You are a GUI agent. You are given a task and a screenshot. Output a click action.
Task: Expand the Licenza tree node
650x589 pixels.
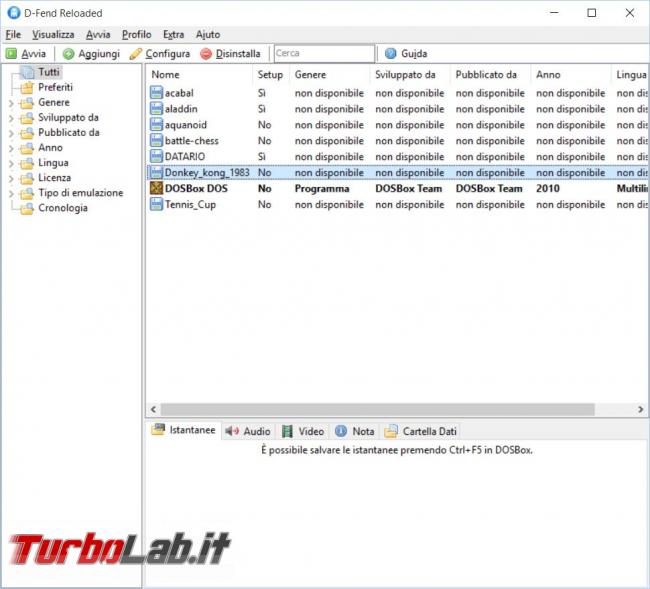pos(11,178)
